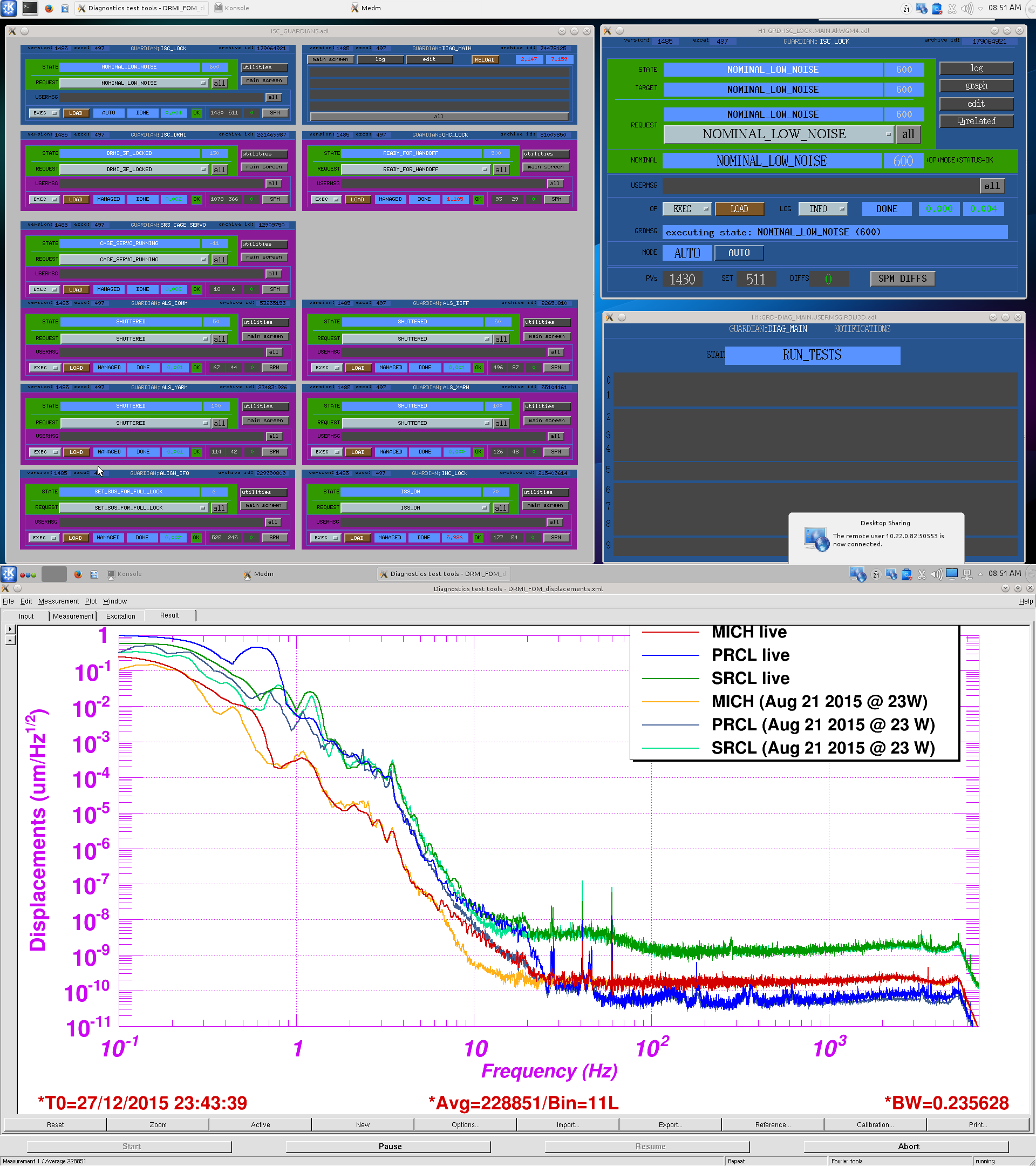Toggle the LOAD button in ISC_LOCK main panel

739,209
